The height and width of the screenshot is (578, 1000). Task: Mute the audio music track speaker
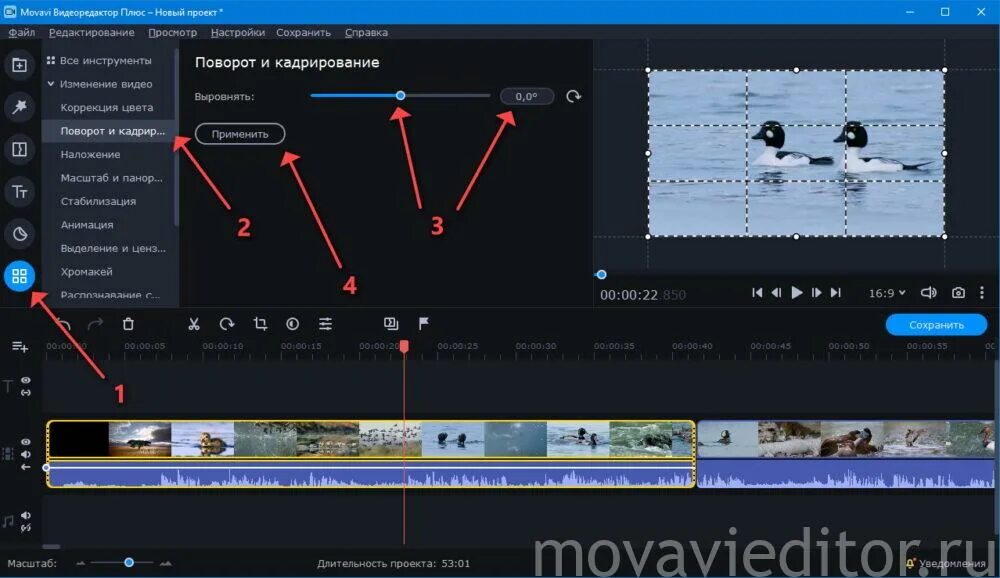coord(26,515)
